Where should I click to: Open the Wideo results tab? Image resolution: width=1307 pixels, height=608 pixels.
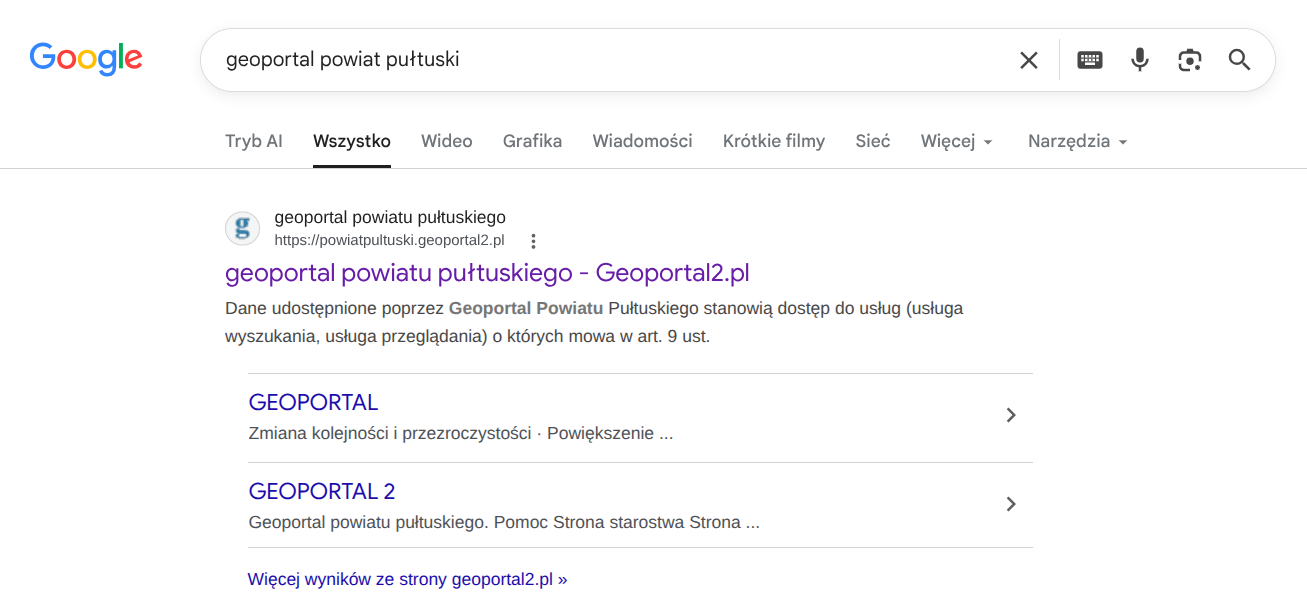[x=447, y=141]
